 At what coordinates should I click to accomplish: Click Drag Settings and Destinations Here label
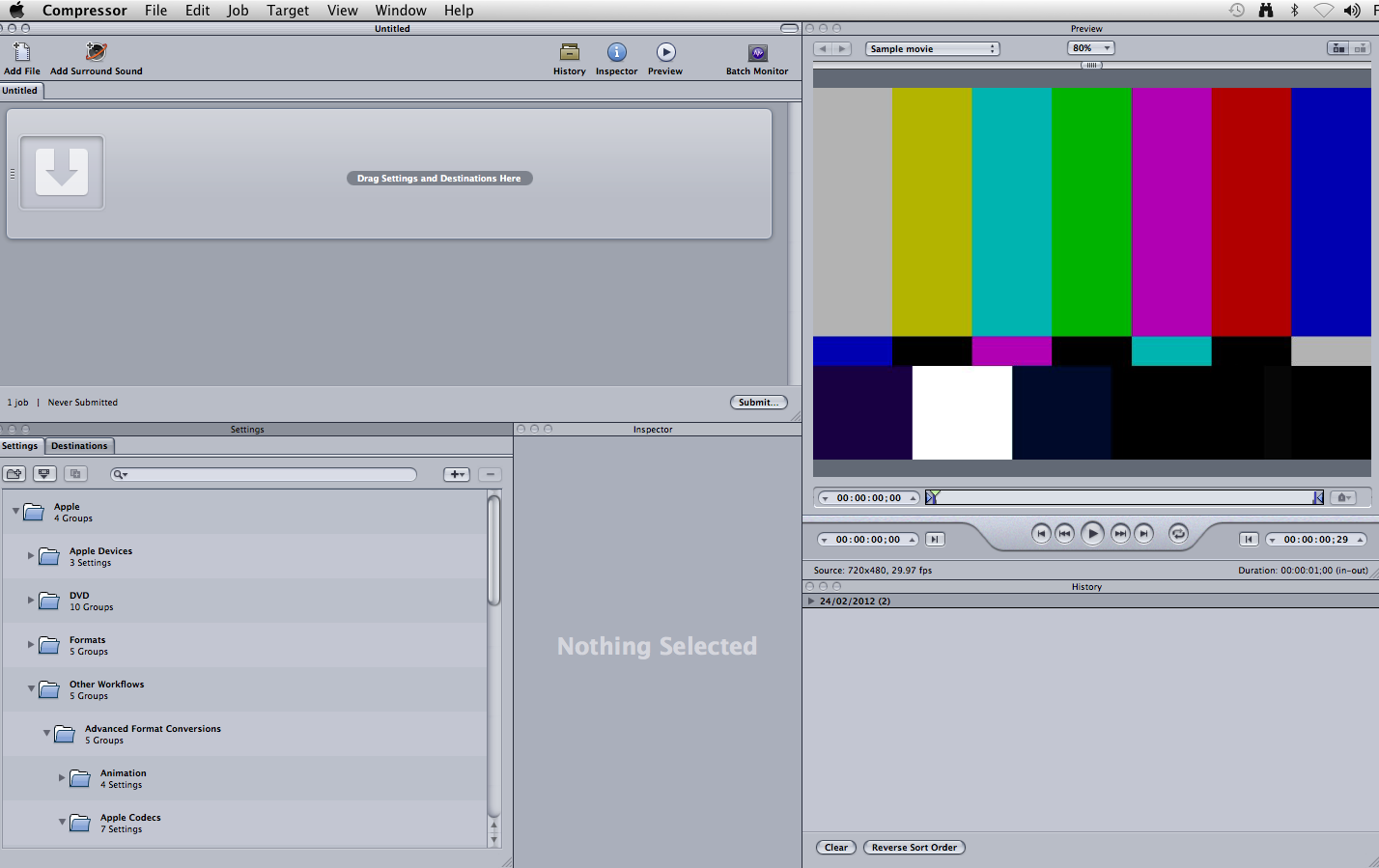point(439,179)
